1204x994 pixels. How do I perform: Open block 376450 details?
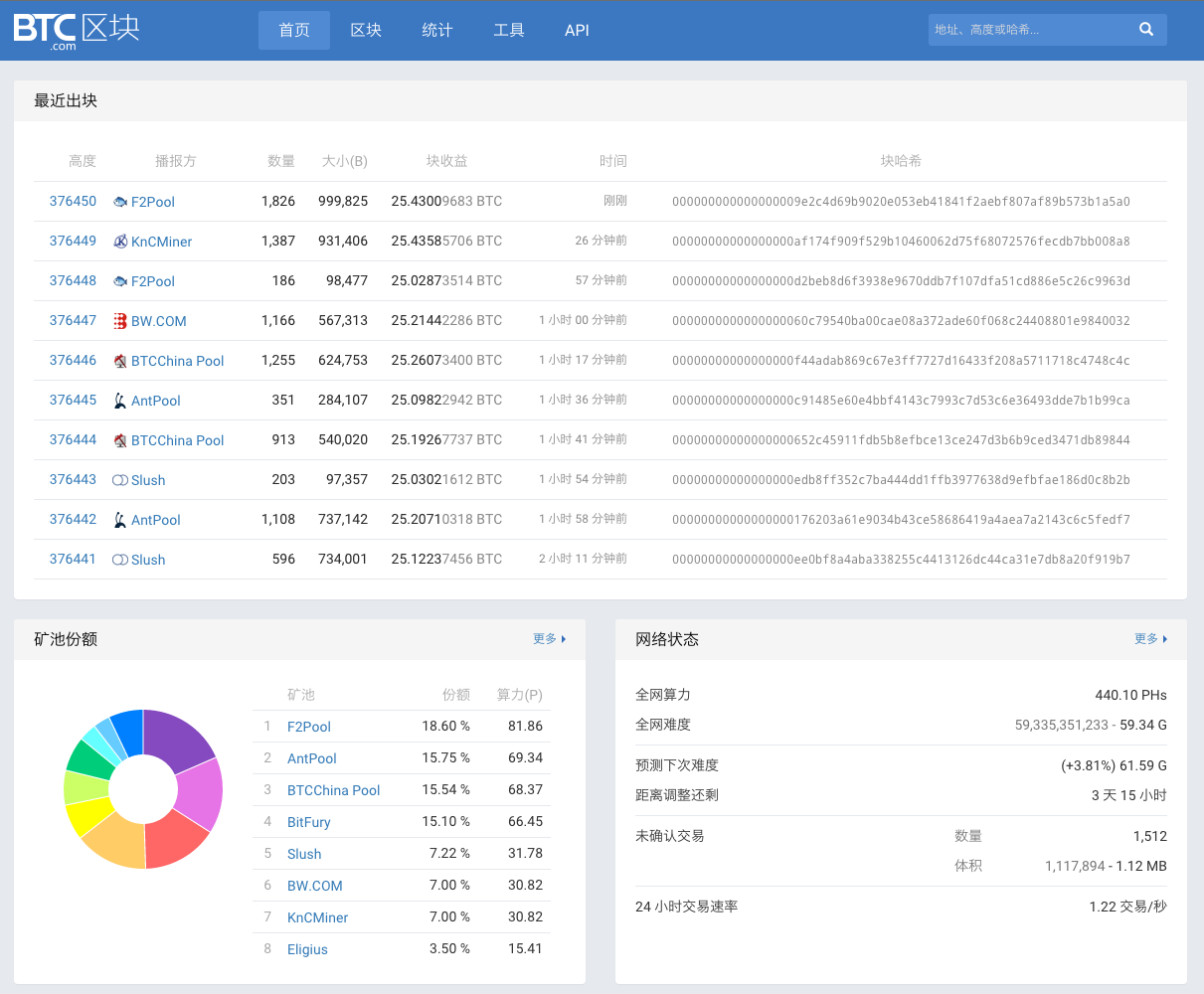(x=71, y=201)
